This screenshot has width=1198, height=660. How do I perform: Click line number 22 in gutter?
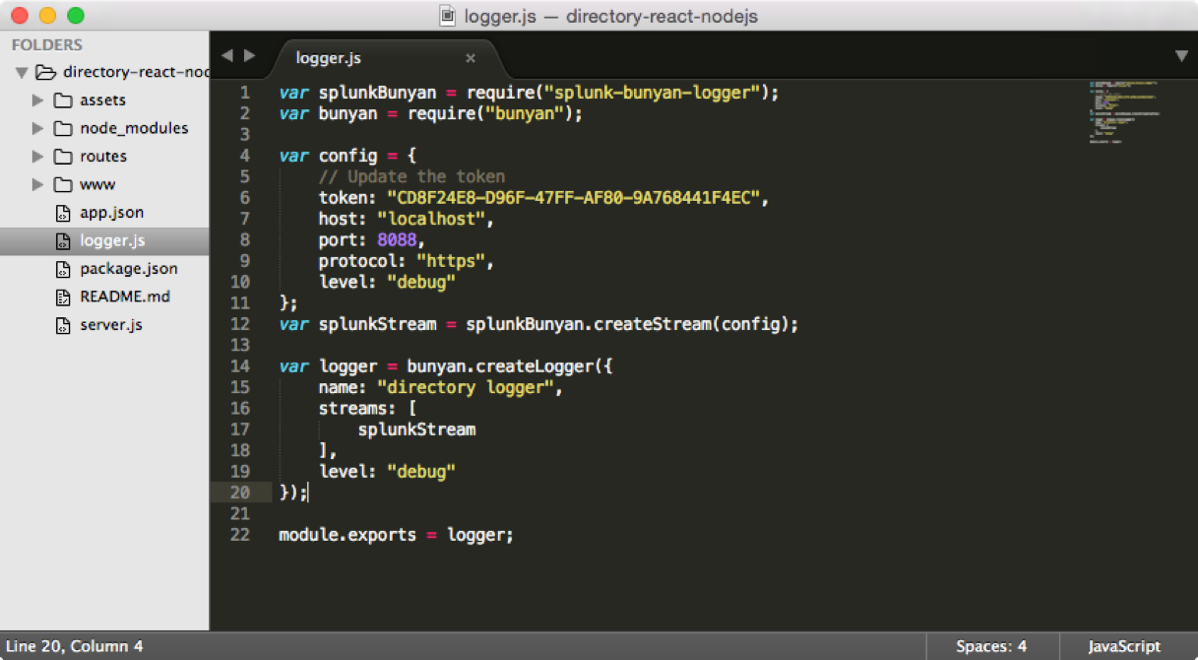click(x=240, y=535)
